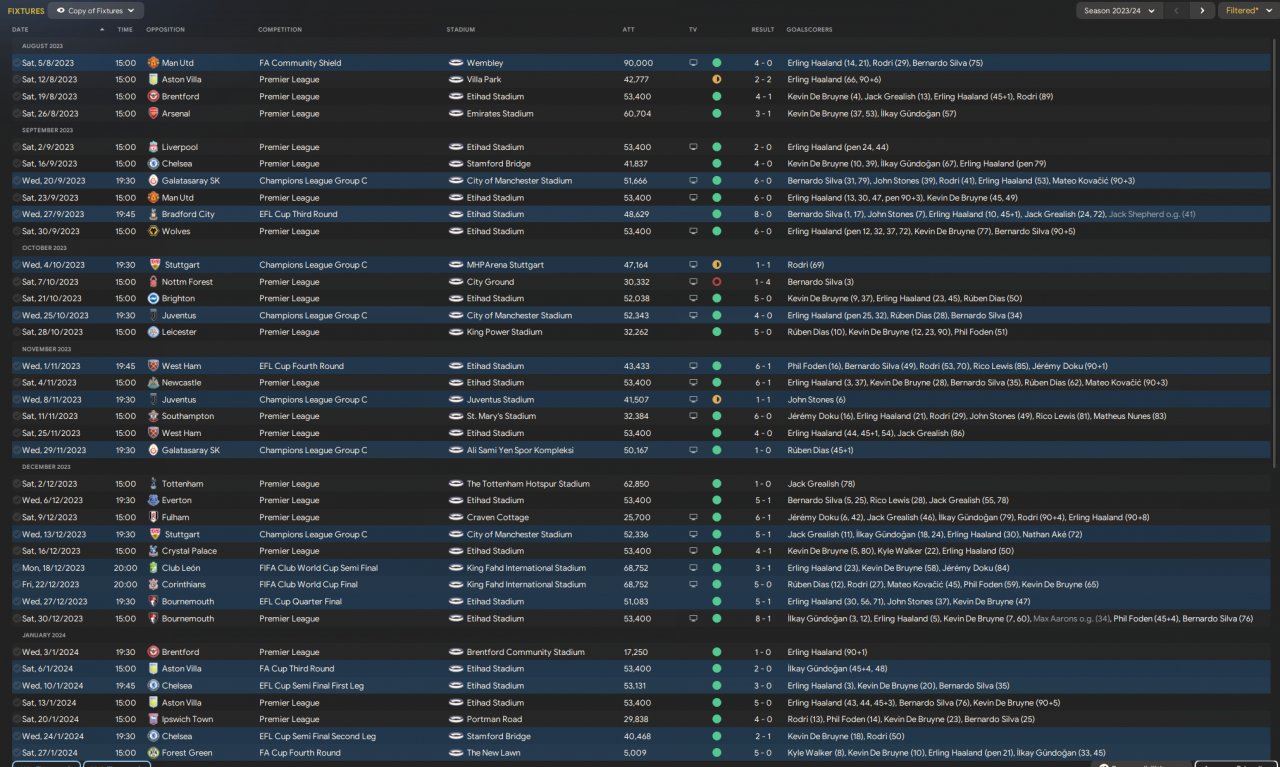The height and width of the screenshot is (767, 1280).
Task: Click the Arsenal club badge
Action: click(x=153, y=114)
